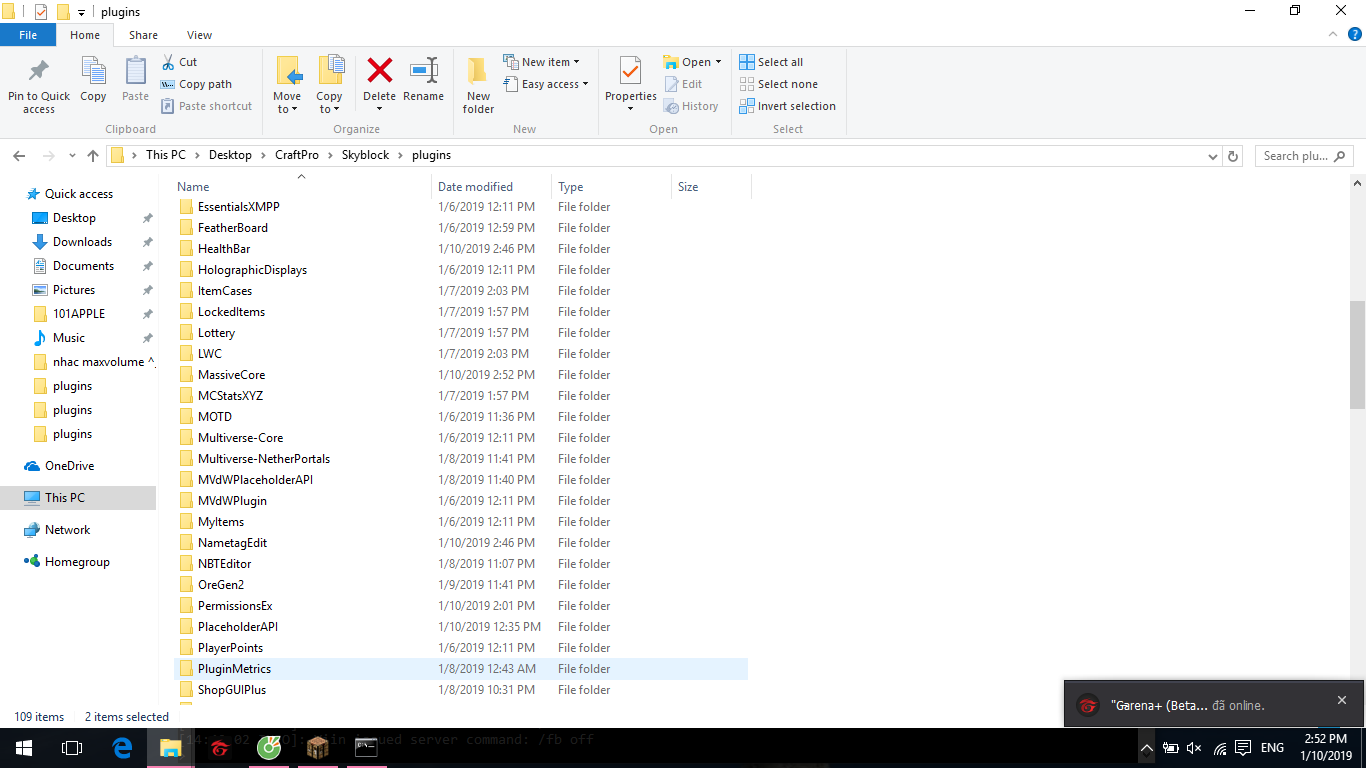Switch to the View ribbon tab
1366x768 pixels.
point(199,35)
